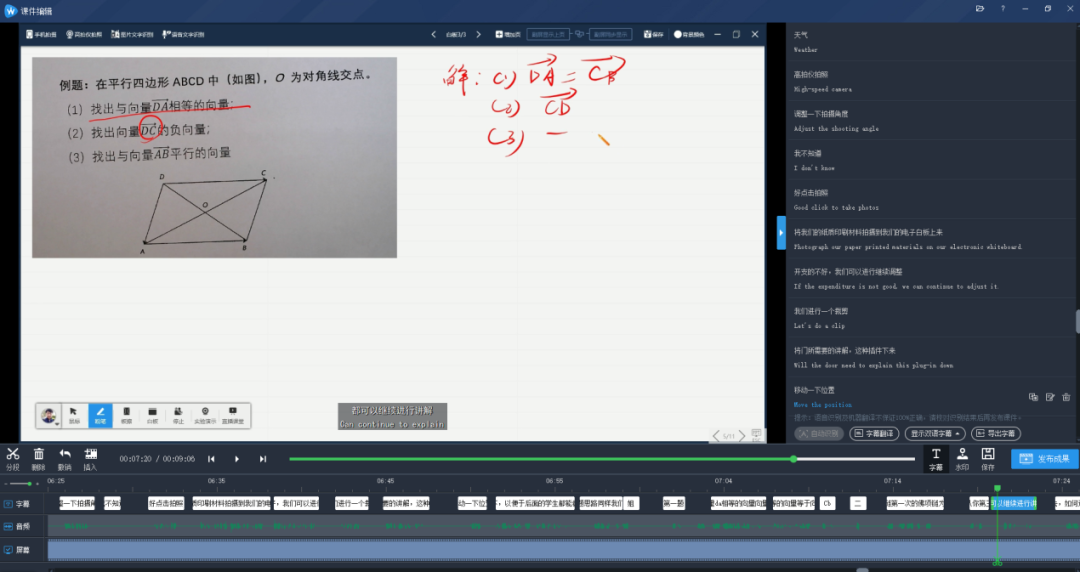This screenshot has width=1080, height=572.
Task: Click the 分段 split scissors tool
Action: tap(12, 458)
